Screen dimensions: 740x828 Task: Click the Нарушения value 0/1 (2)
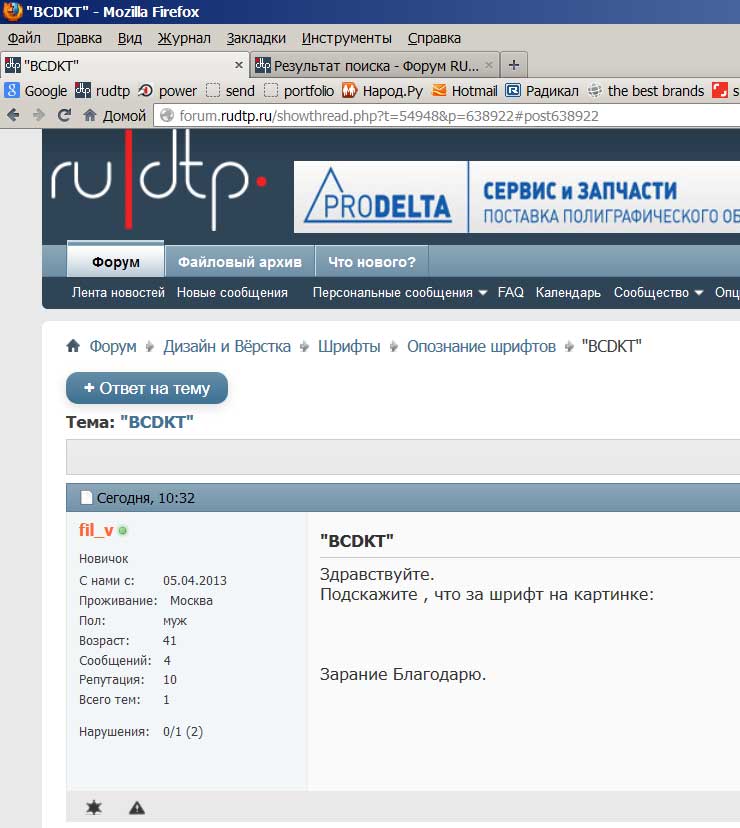click(183, 731)
